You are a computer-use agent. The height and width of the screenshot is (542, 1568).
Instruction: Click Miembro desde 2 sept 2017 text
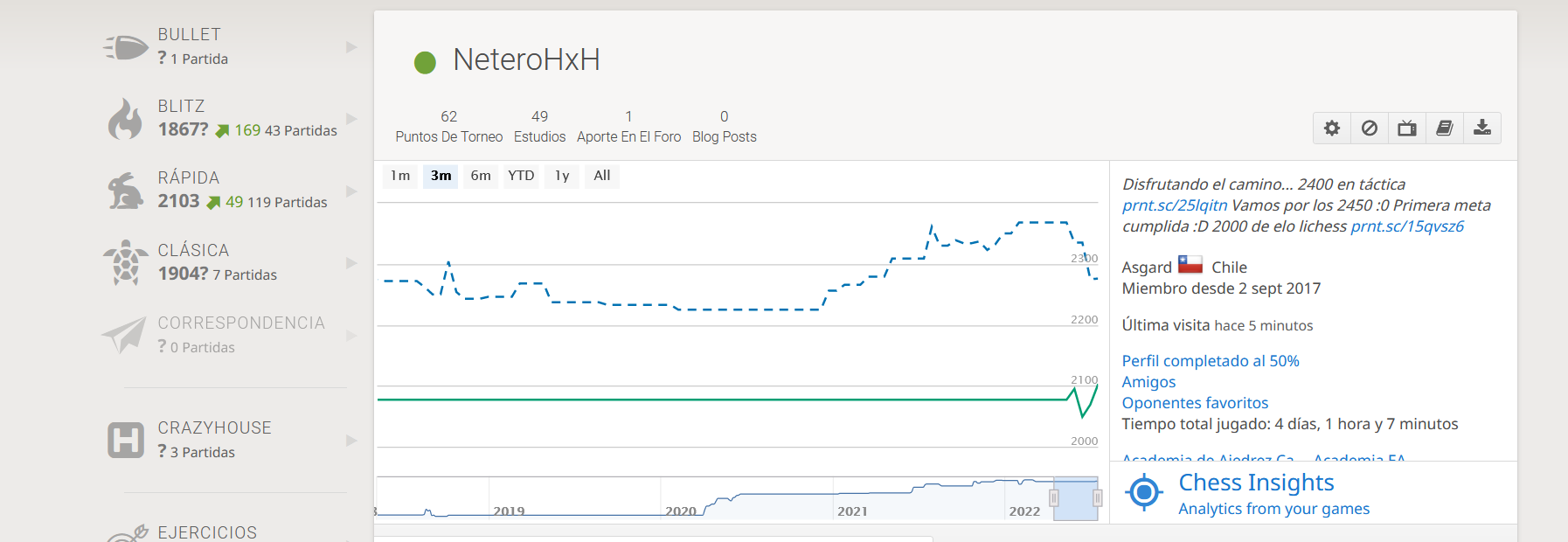coord(1221,288)
